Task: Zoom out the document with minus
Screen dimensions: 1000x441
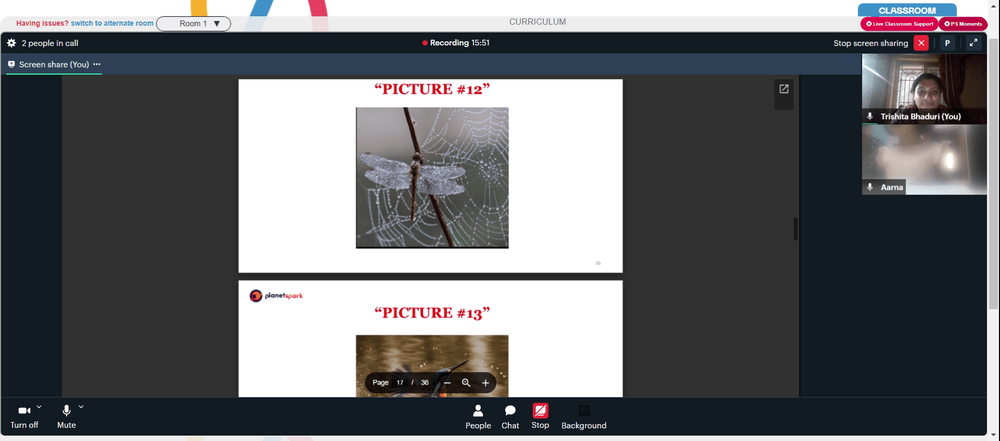Action: click(x=447, y=383)
